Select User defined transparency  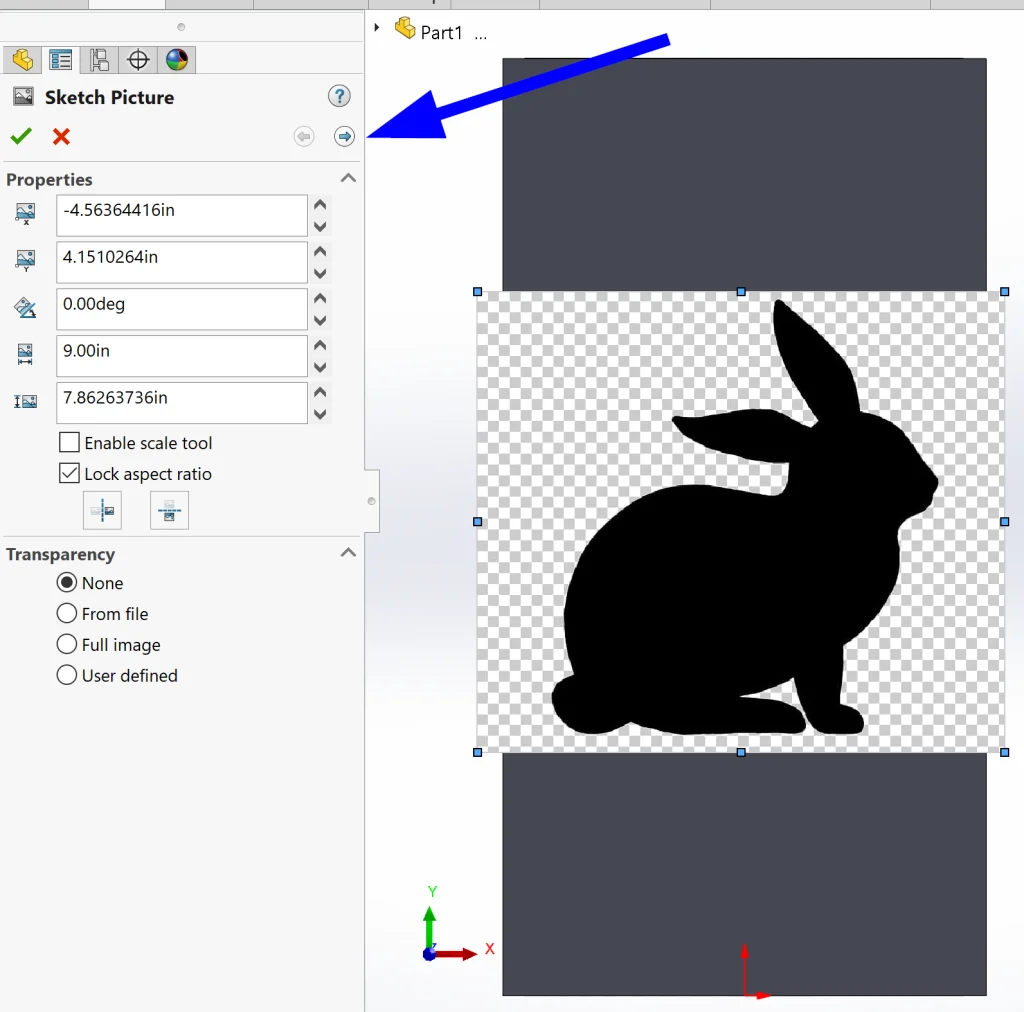(x=67, y=675)
